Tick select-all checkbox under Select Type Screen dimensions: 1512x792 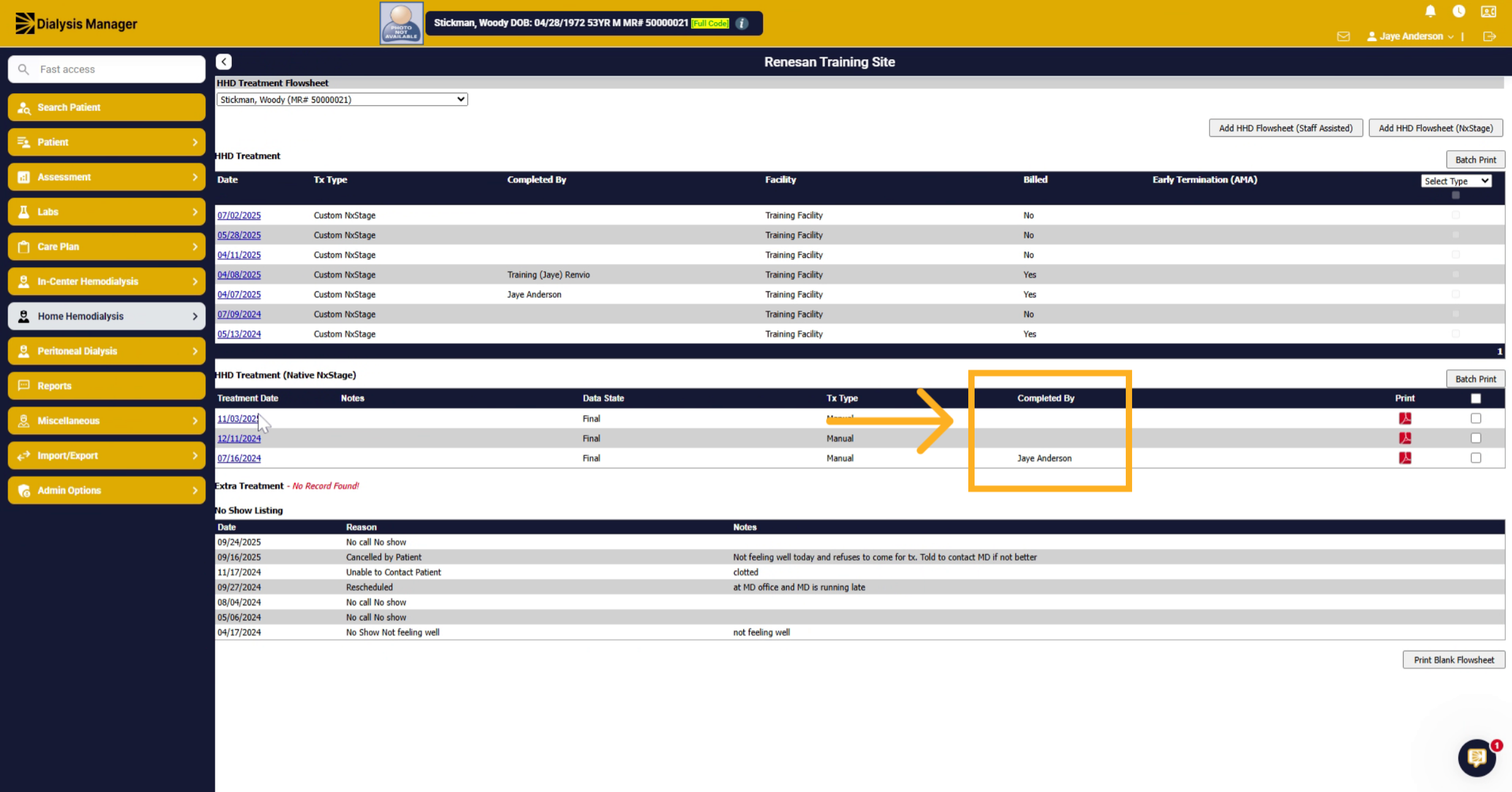[1455, 195]
